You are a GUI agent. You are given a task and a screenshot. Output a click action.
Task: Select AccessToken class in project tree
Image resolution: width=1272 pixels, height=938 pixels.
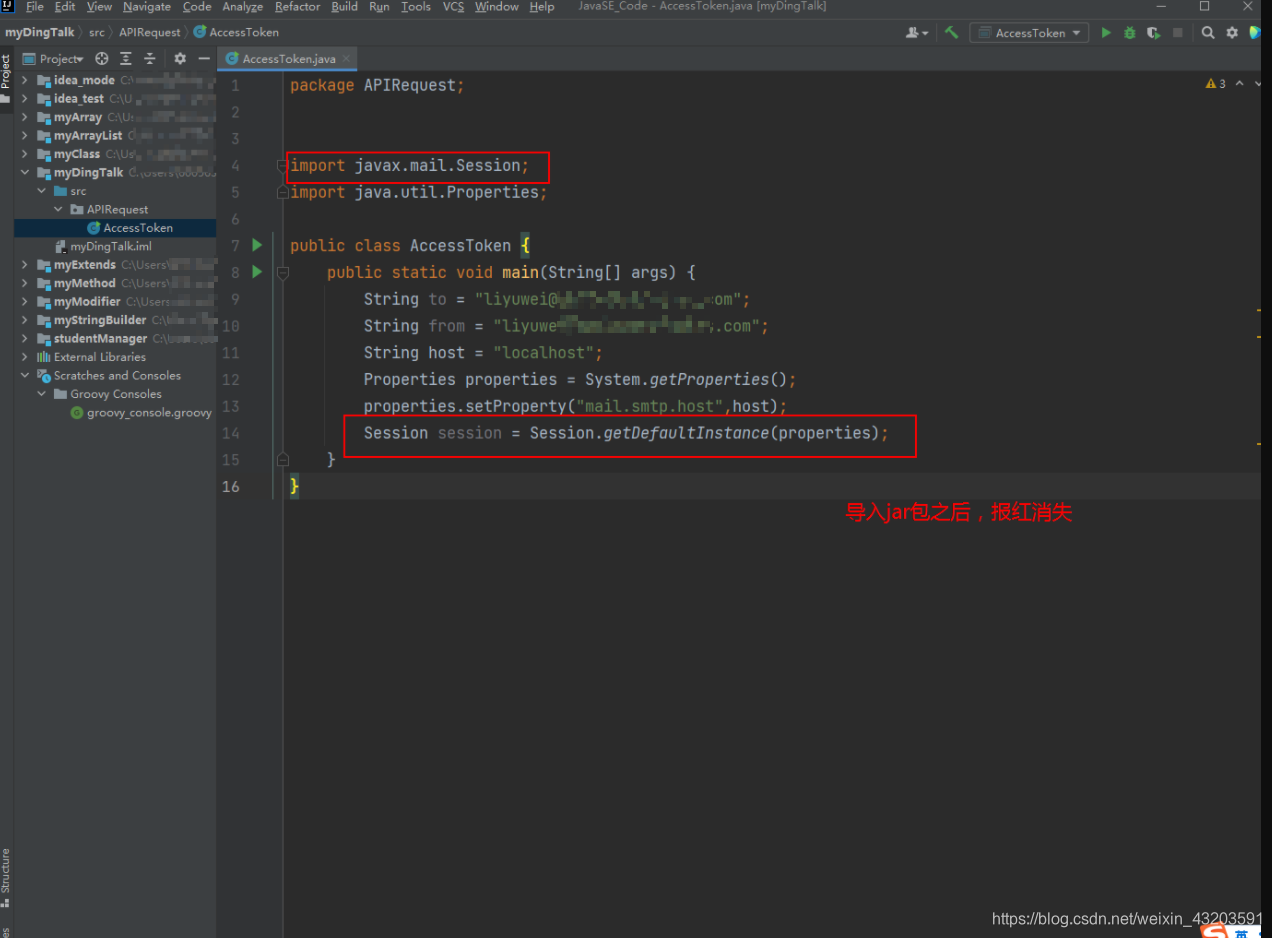[115, 228]
